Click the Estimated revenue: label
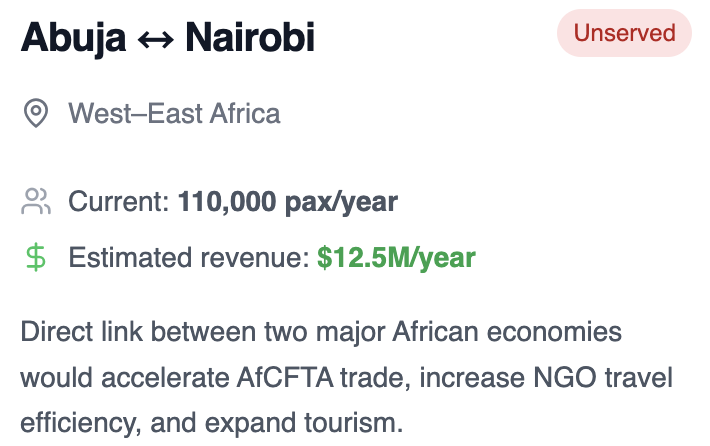 pos(189,258)
